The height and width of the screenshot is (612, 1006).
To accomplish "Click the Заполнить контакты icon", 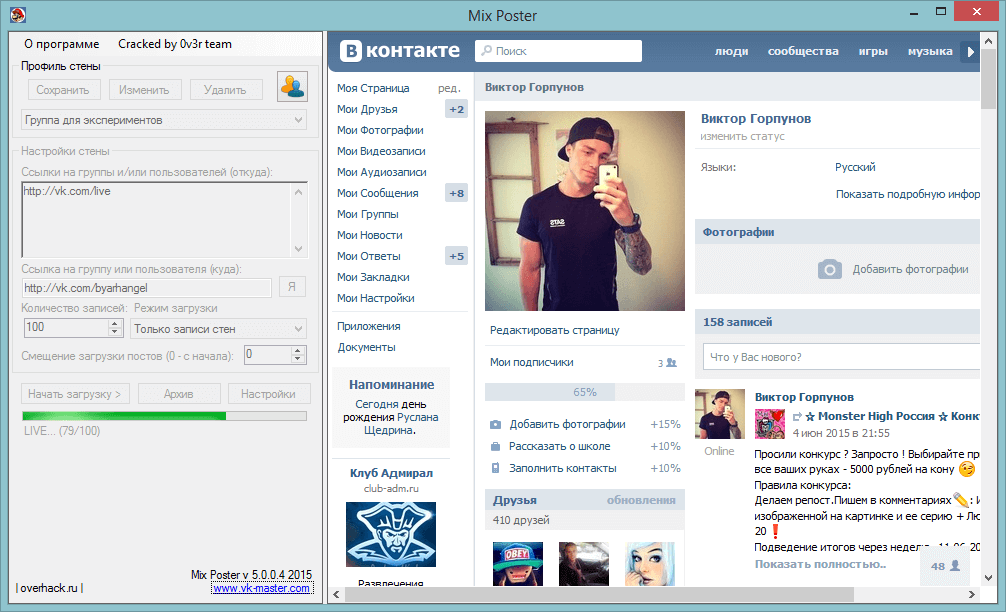I will point(495,468).
